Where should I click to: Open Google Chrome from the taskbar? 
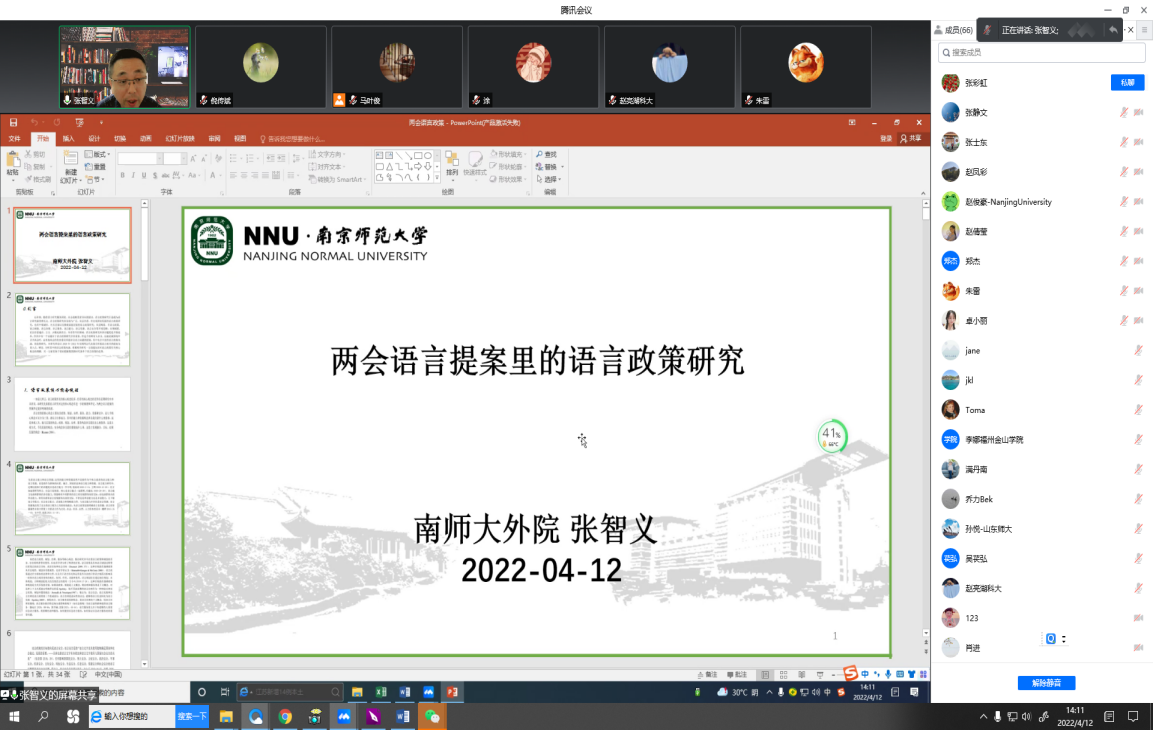[285, 716]
